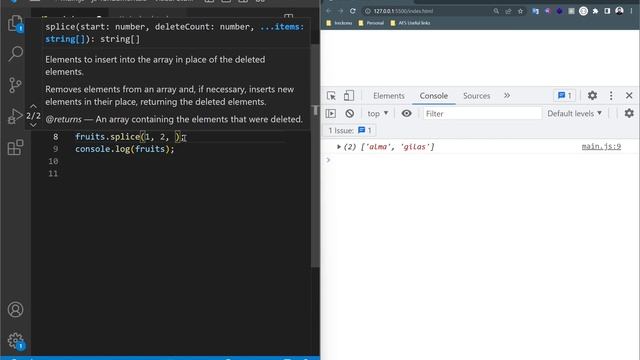Open the Chrome three-dot menu
This screenshot has height=360, width=640.
pyautogui.click(x=631, y=11)
